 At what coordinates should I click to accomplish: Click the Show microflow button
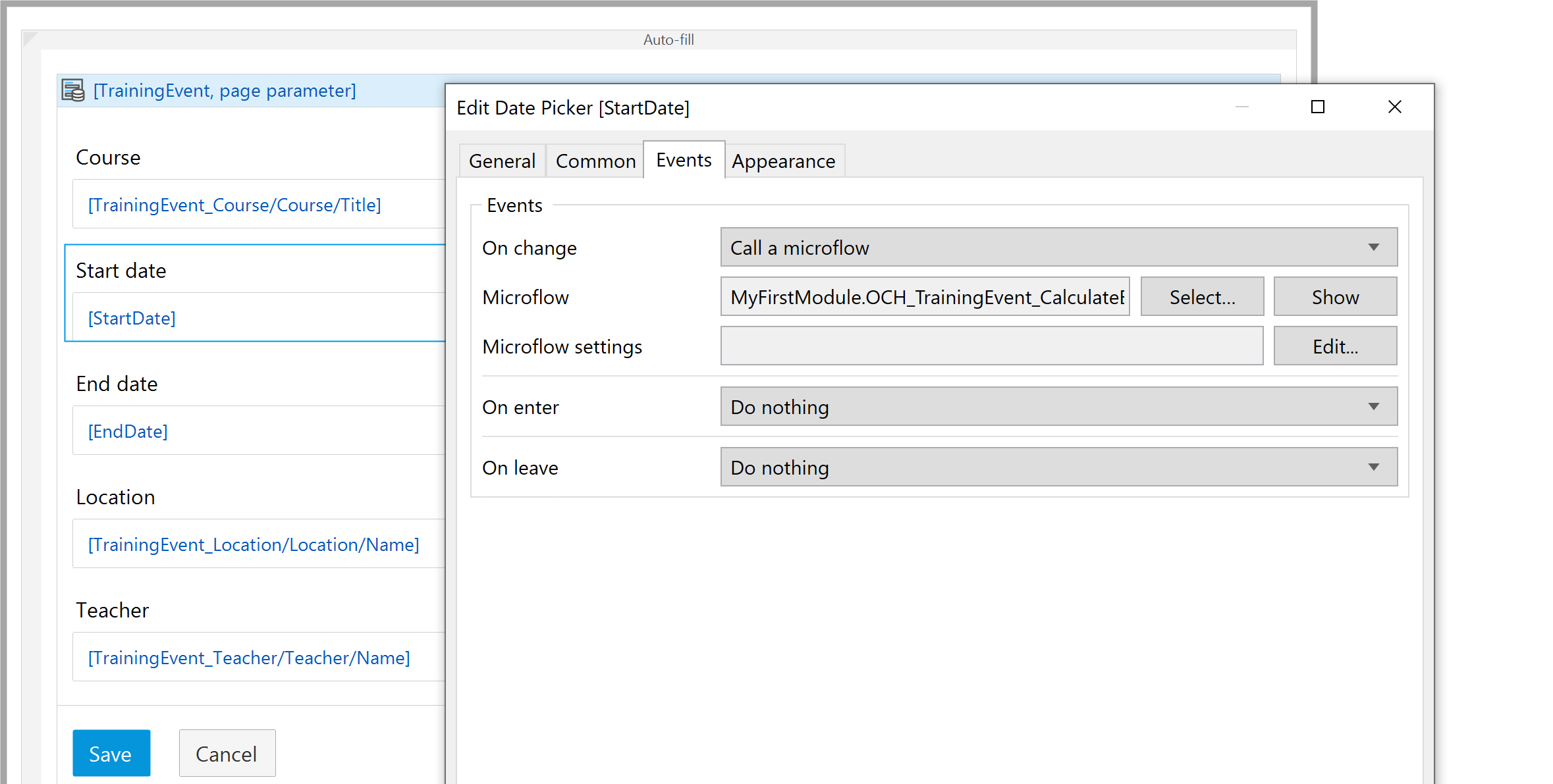point(1335,297)
